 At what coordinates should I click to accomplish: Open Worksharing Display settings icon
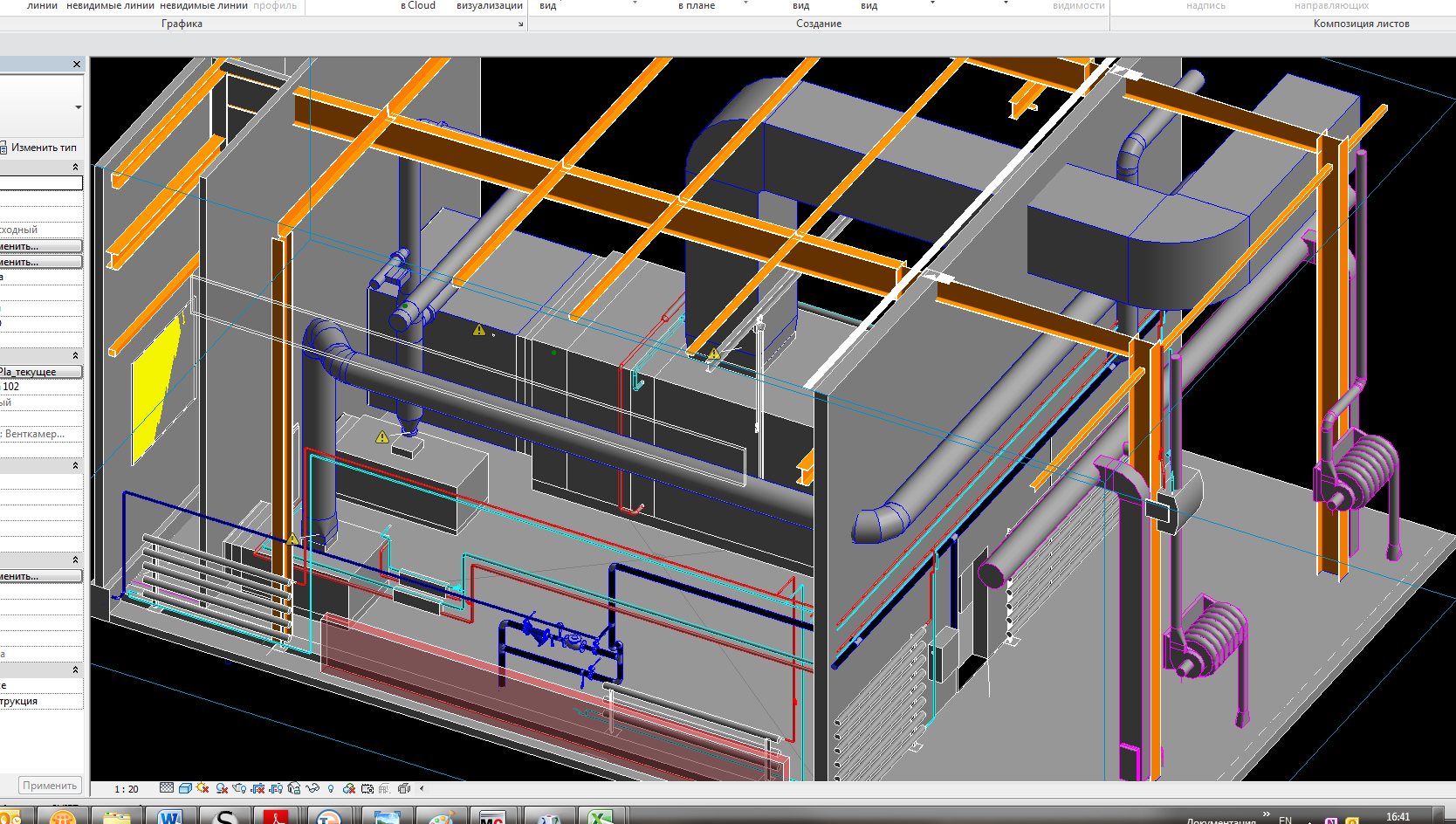(349, 788)
